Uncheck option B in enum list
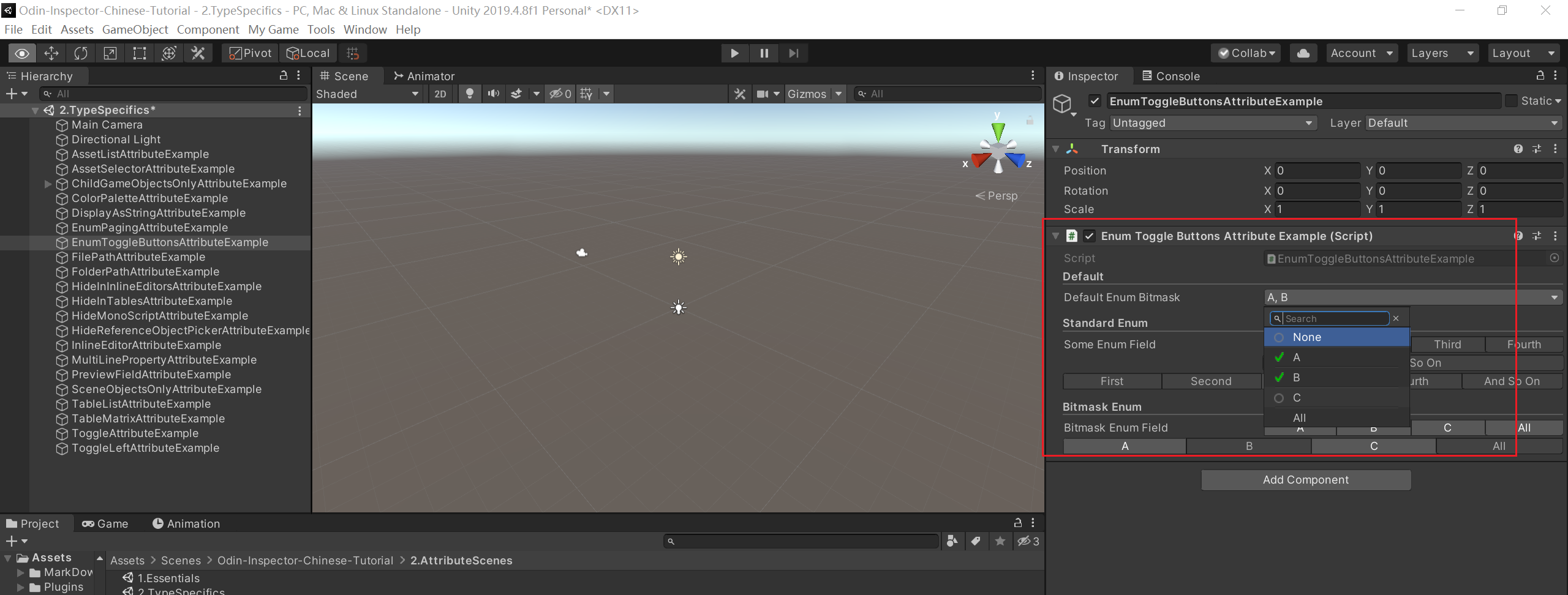This screenshot has height=595, width=1568. pos(1337,378)
